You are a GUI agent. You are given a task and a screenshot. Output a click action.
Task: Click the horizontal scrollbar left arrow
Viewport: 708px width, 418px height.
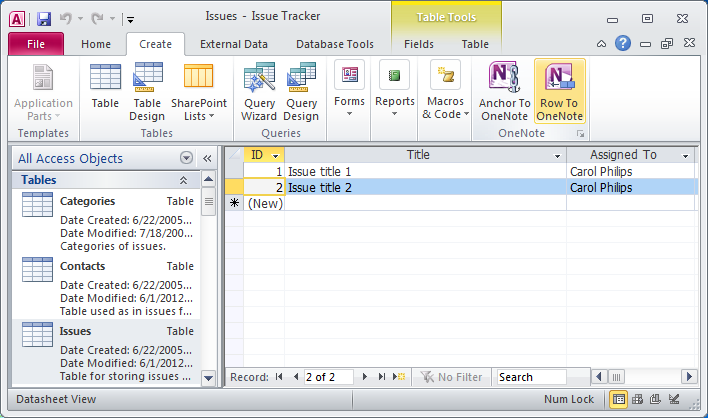coord(599,376)
